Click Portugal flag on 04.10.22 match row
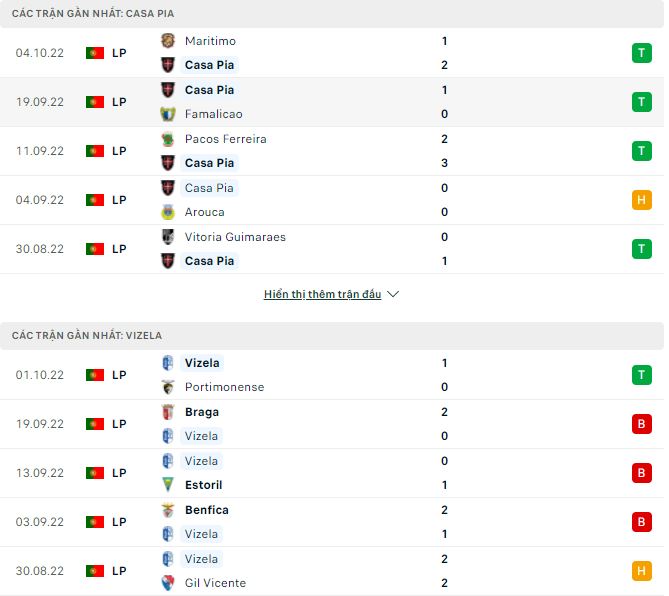 (x=95, y=53)
